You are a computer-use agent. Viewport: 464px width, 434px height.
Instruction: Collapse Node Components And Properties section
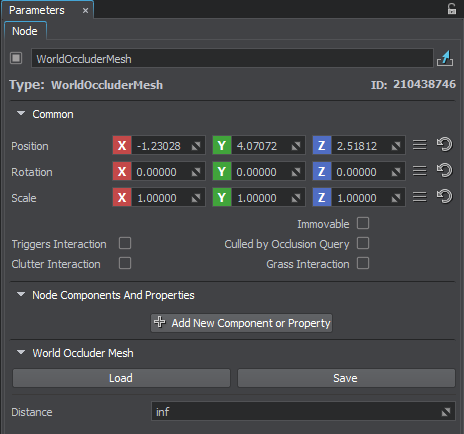(21, 294)
